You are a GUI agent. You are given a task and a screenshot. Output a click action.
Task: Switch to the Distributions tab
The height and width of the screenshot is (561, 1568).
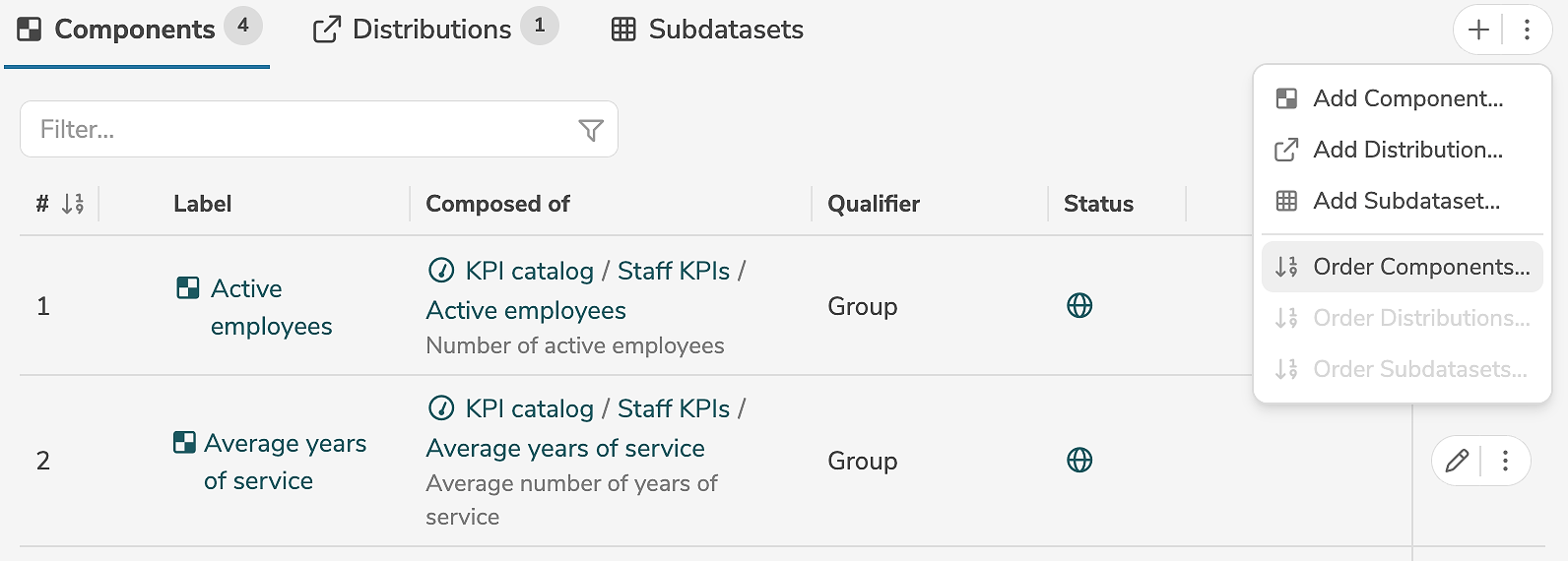pyautogui.click(x=433, y=30)
